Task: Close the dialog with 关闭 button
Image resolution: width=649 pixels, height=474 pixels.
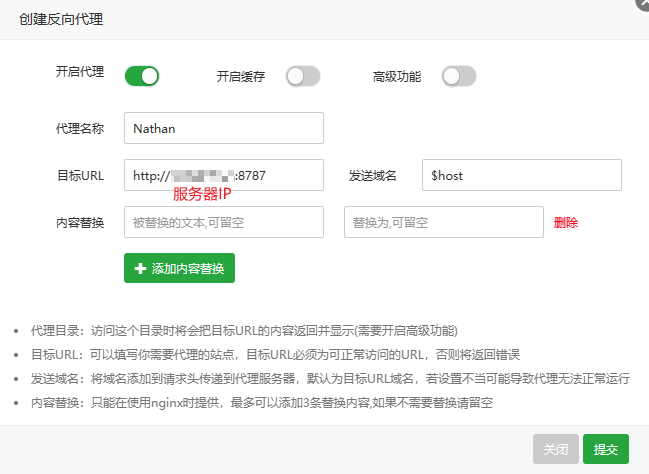Action: (556, 449)
